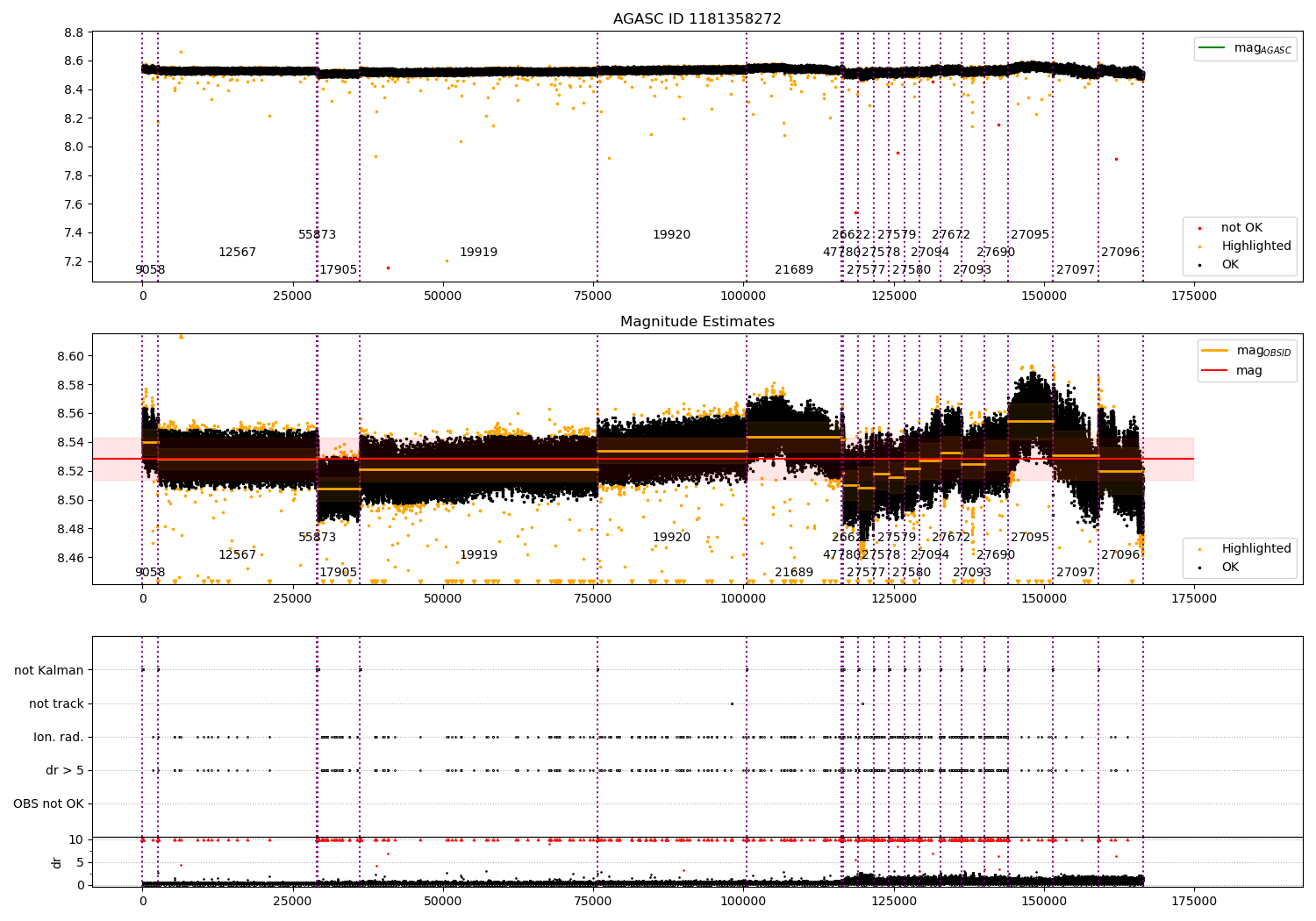This screenshot has width=1316, height=921.
Task: Click obsid label 19920 in the top plot
Action: pos(671,235)
